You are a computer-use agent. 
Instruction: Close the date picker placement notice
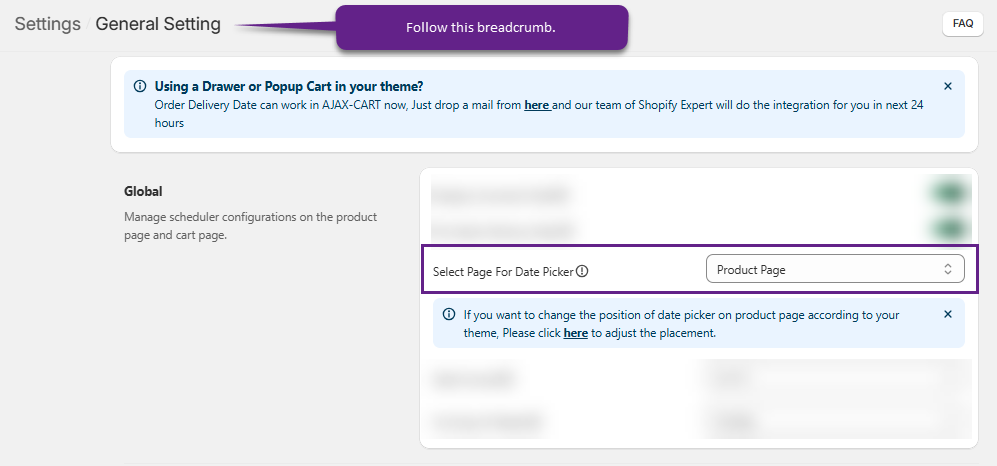click(948, 314)
